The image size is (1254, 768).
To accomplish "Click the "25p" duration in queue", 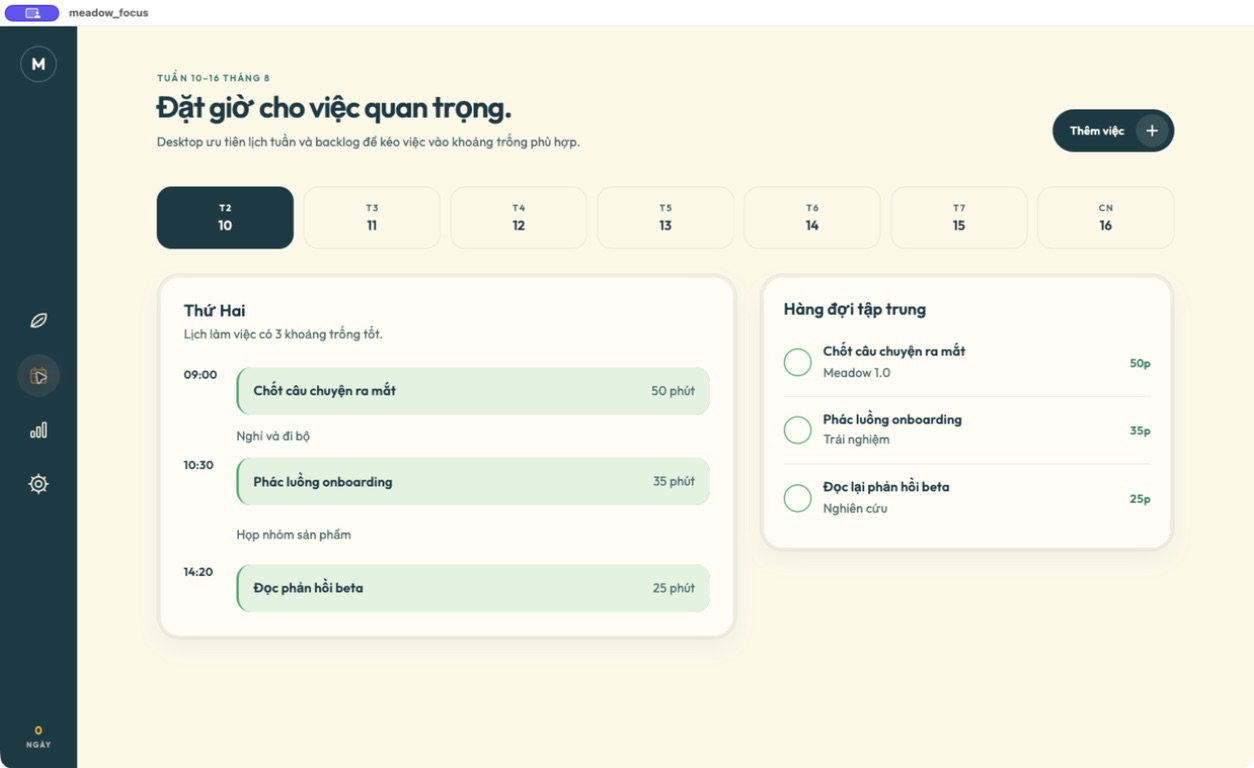I will pos(1140,499).
